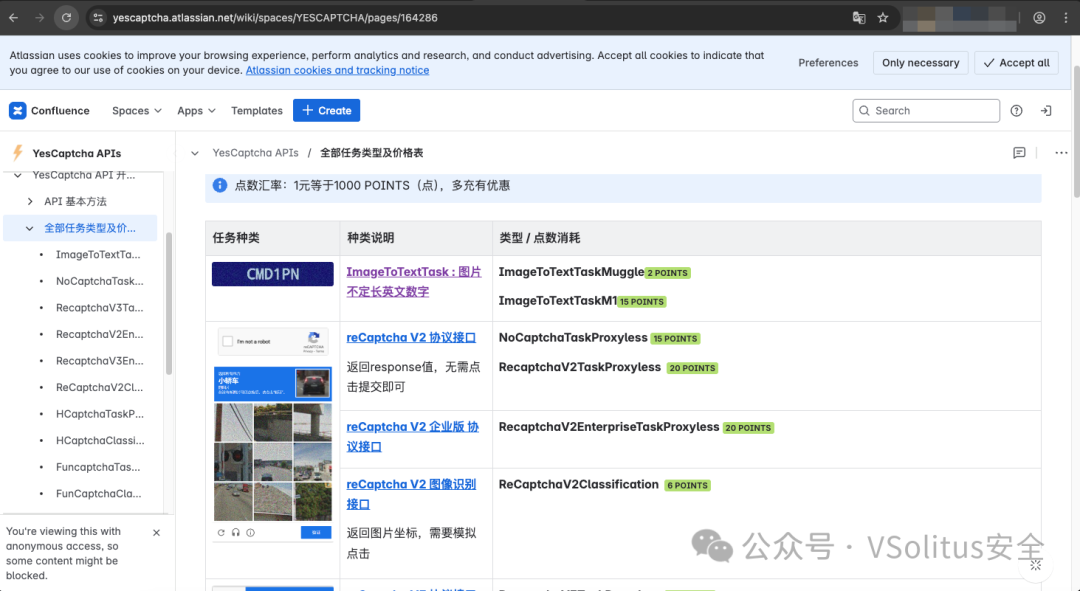The height and width of the screenshot is (591, 1080).
Task: Dismiss anonymous access notice with X
Action: click(x=156, y=532)
